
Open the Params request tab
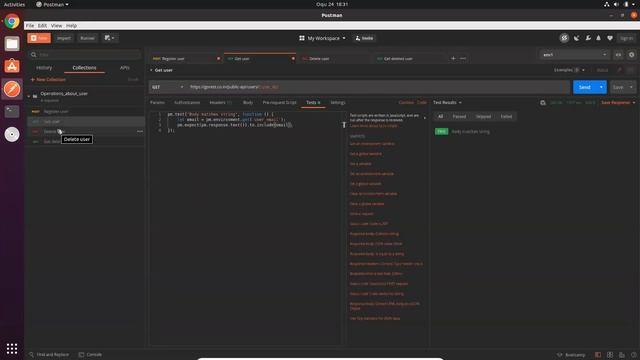[157, 102]
